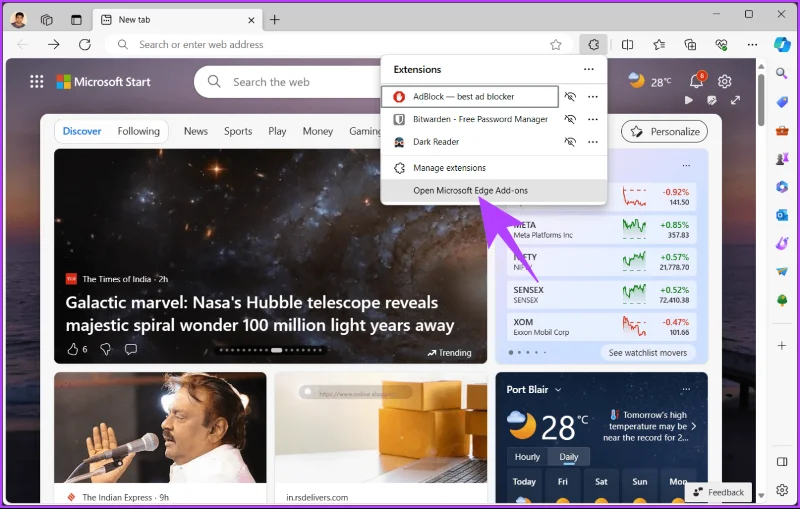Screen dimensions: 800x509
Task: Open the Settings and more ellipsis menu
Action: pos(752,45)
